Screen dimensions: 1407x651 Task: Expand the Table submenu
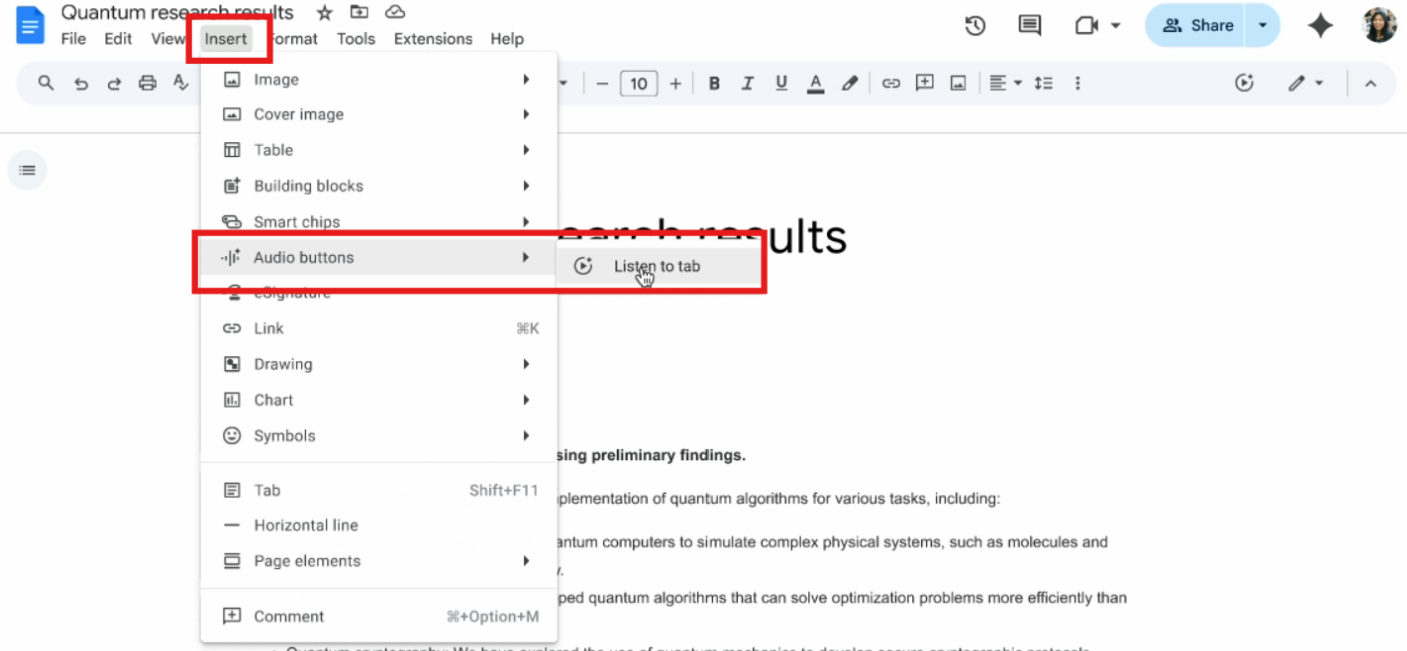pos(379,150)
